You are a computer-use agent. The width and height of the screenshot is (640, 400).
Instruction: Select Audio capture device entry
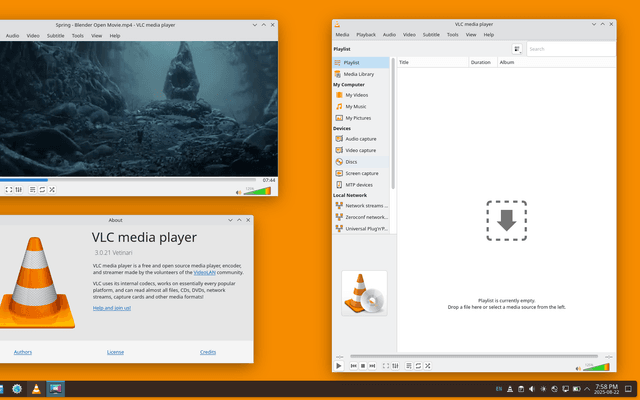[x=361, y=139]
